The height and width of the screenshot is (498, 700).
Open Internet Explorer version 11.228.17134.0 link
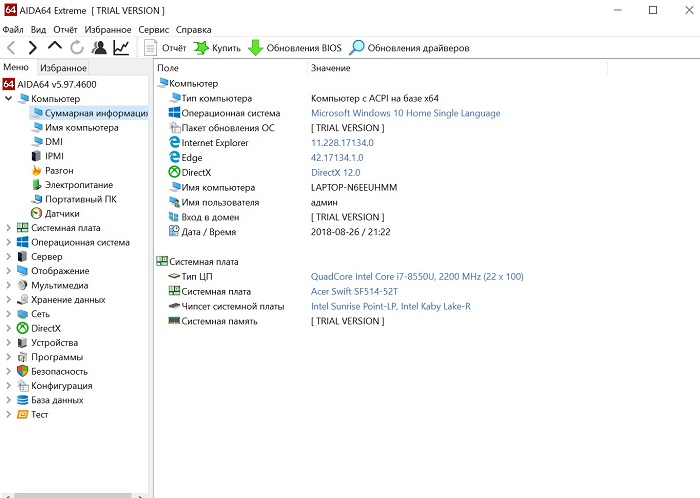point(342,142)
